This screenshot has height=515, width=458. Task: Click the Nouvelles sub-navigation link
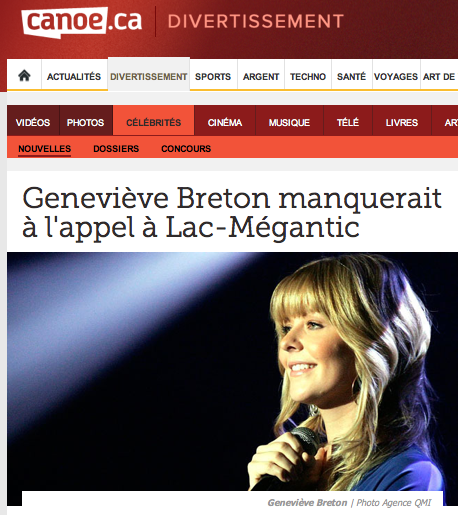[45, 149]
